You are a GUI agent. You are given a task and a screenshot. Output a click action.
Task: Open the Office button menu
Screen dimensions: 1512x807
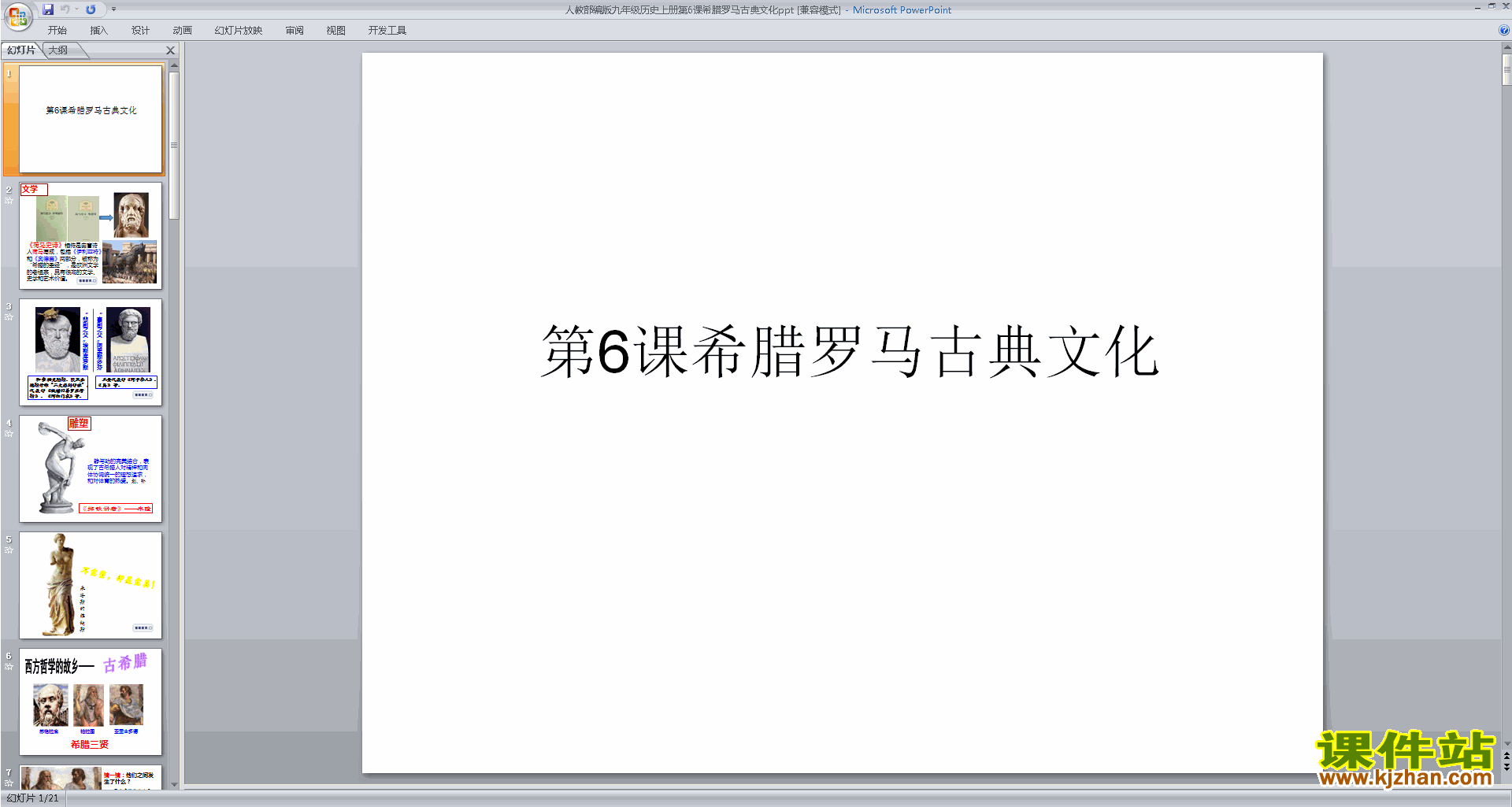tap(17, 16)
